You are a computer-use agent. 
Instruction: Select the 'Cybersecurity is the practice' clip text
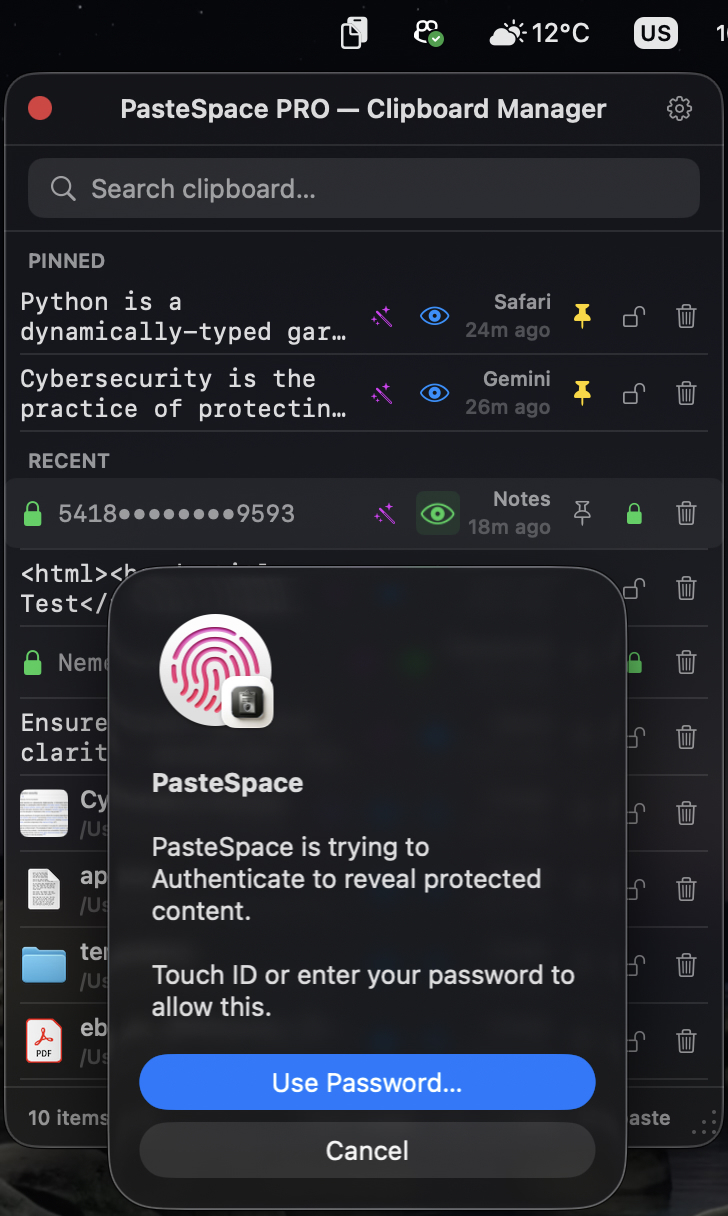coord(184,394)
